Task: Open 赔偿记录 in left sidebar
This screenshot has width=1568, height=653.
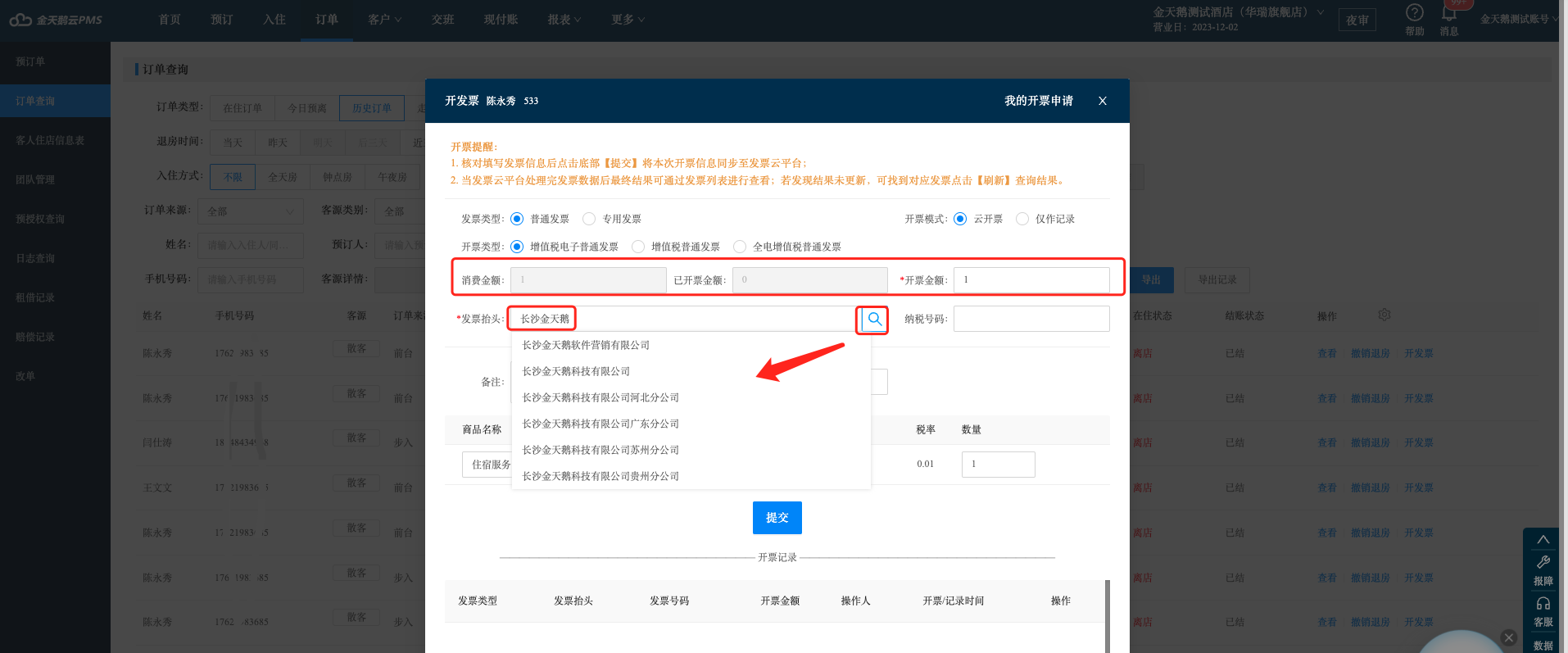Action: 55,337
